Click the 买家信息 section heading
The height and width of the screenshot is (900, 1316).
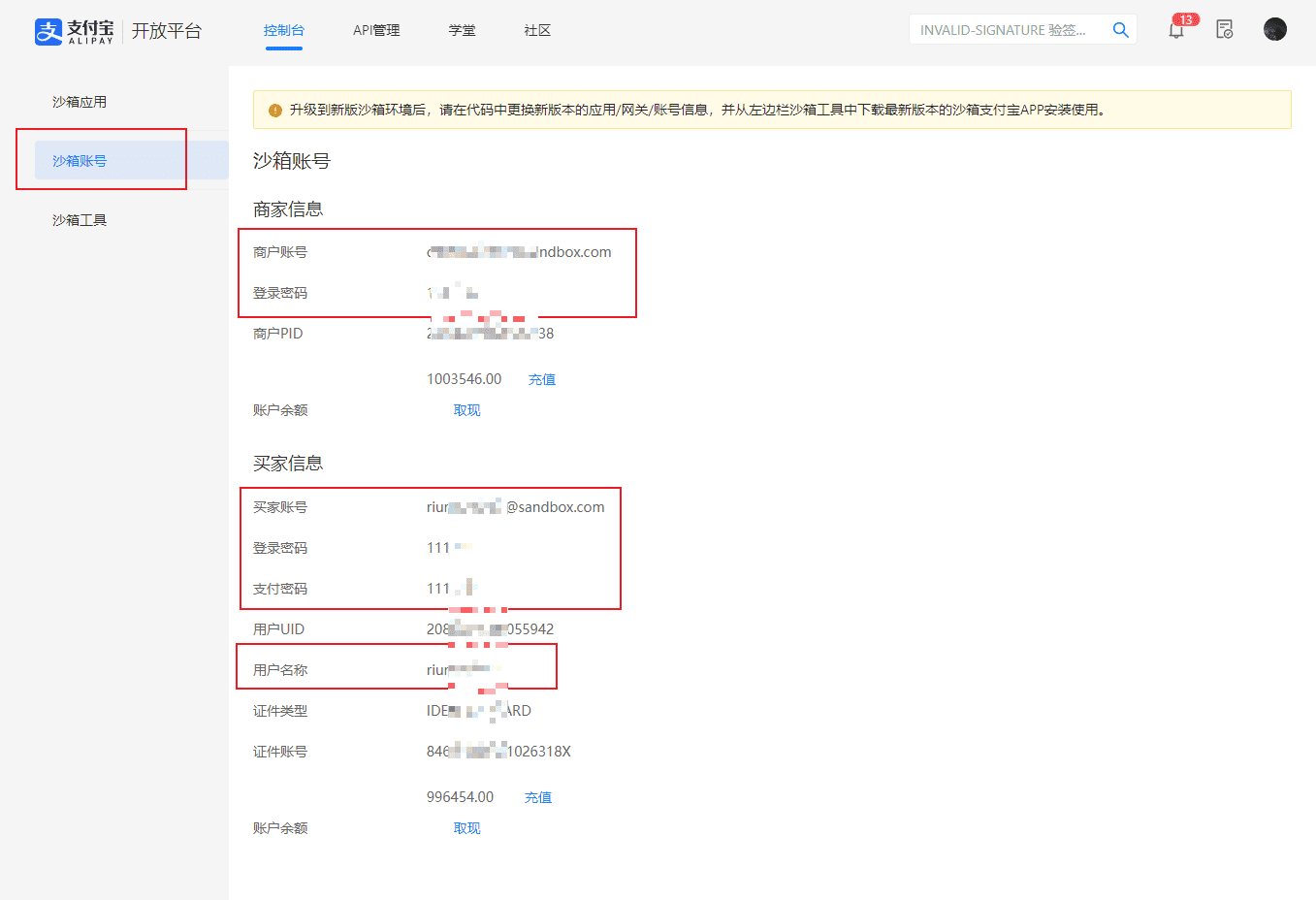coord(288,464)
